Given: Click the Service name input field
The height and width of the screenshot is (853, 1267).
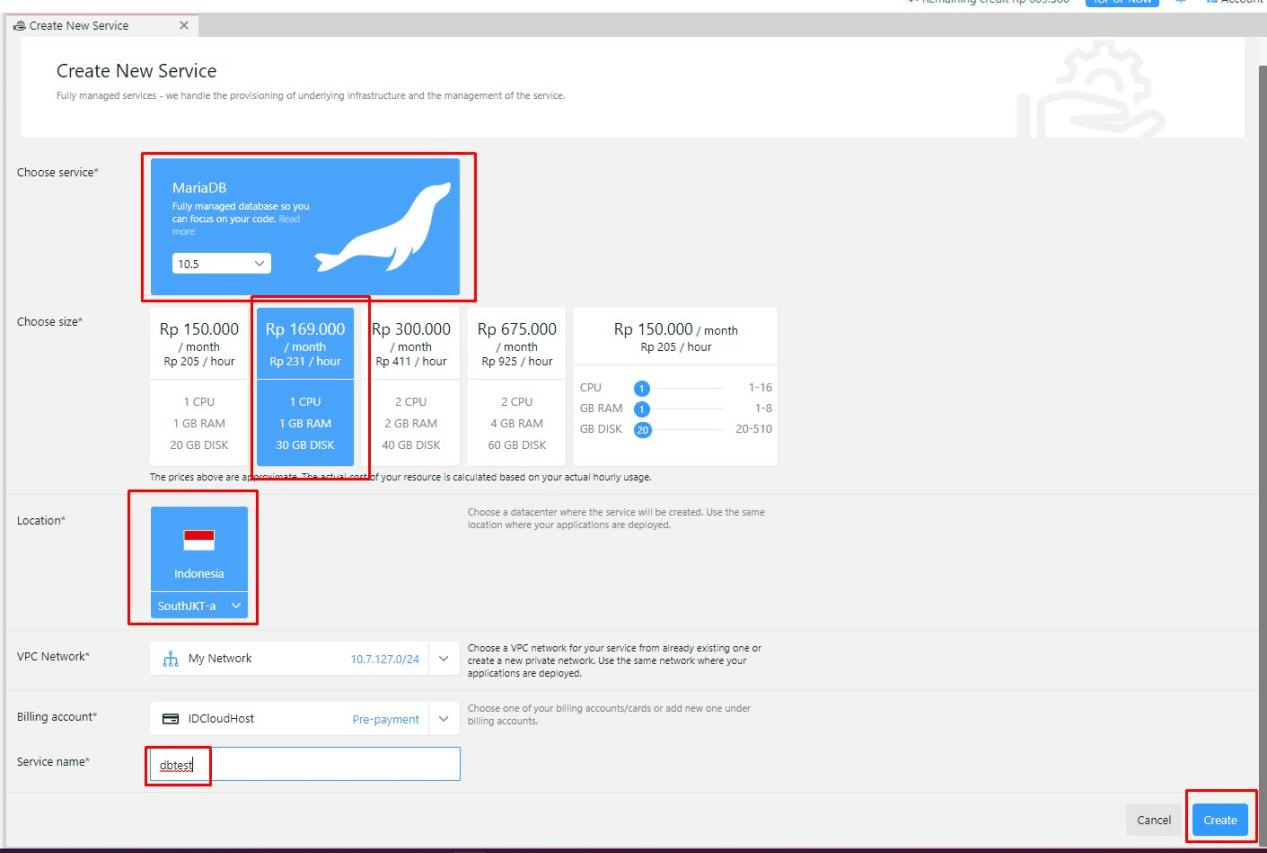Looking at the screenshot, I should (305, 764).
